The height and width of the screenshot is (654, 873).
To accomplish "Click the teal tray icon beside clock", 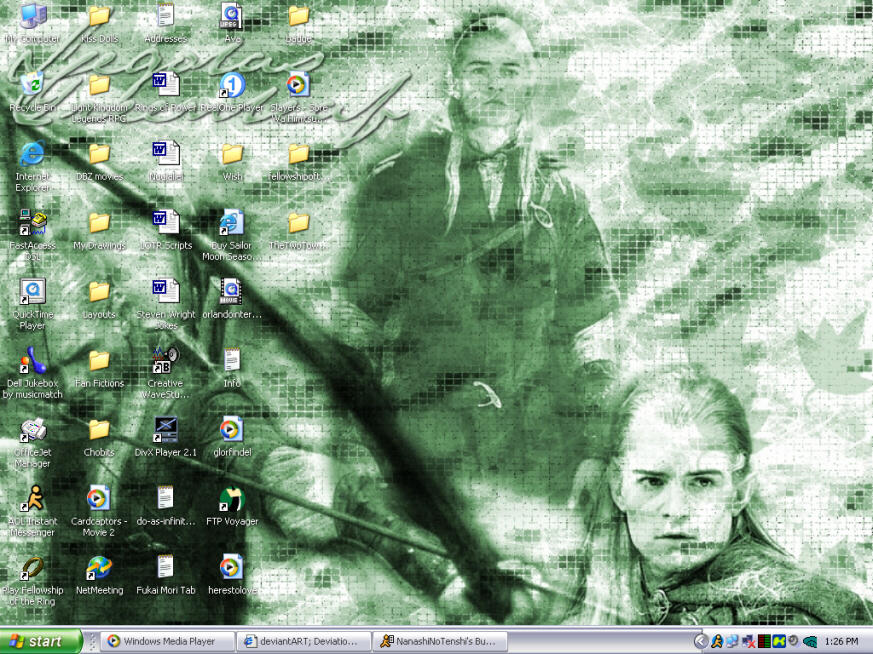I will [810, 642].
